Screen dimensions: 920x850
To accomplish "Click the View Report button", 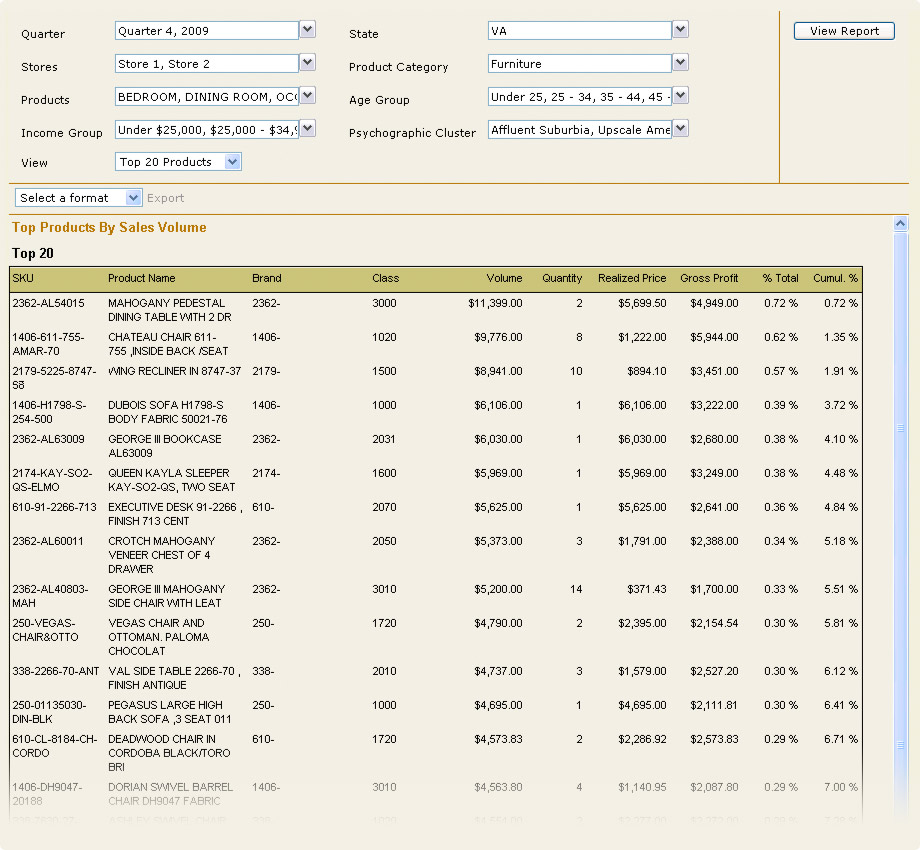I will tap(843, 30).
